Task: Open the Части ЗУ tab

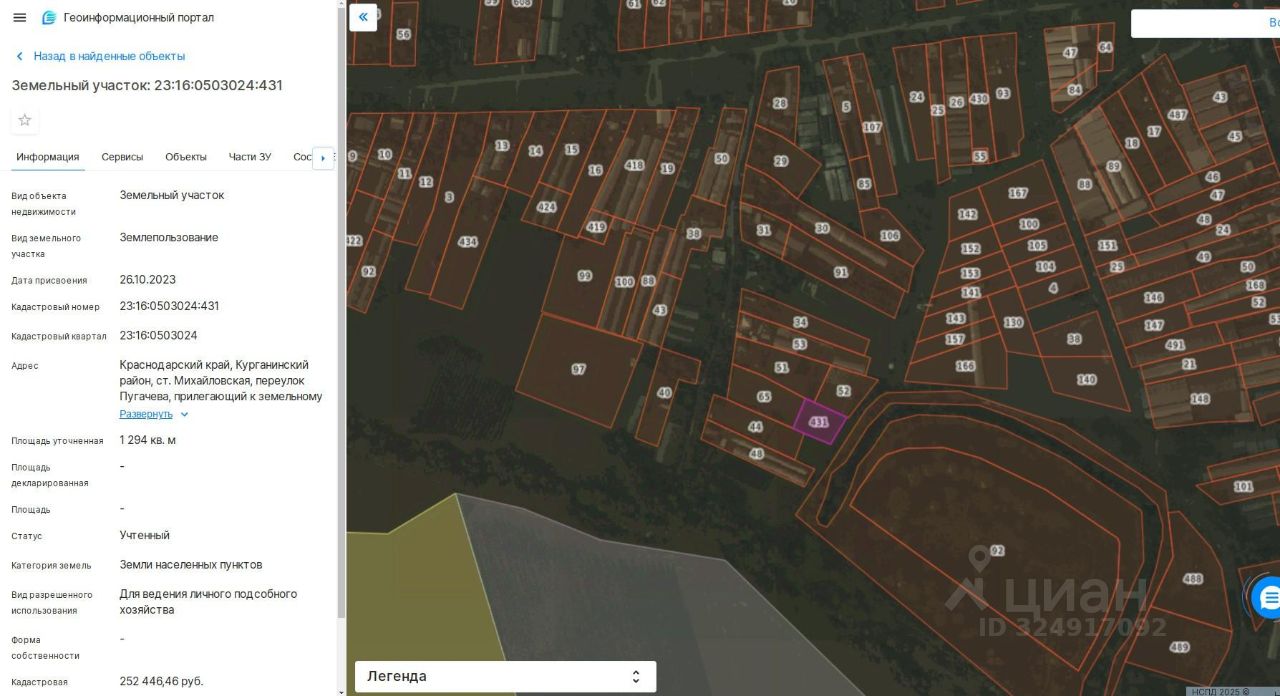Action: [x=250, y=157]
